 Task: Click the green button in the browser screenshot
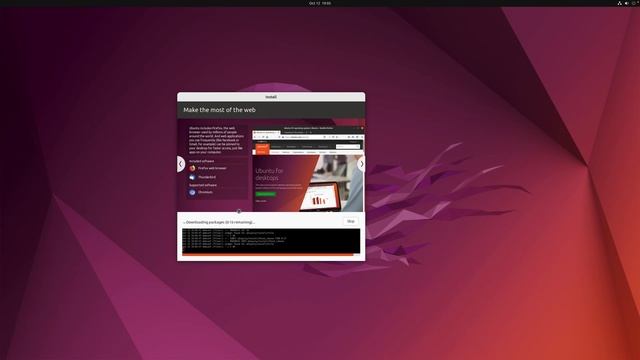coord(265,194)
